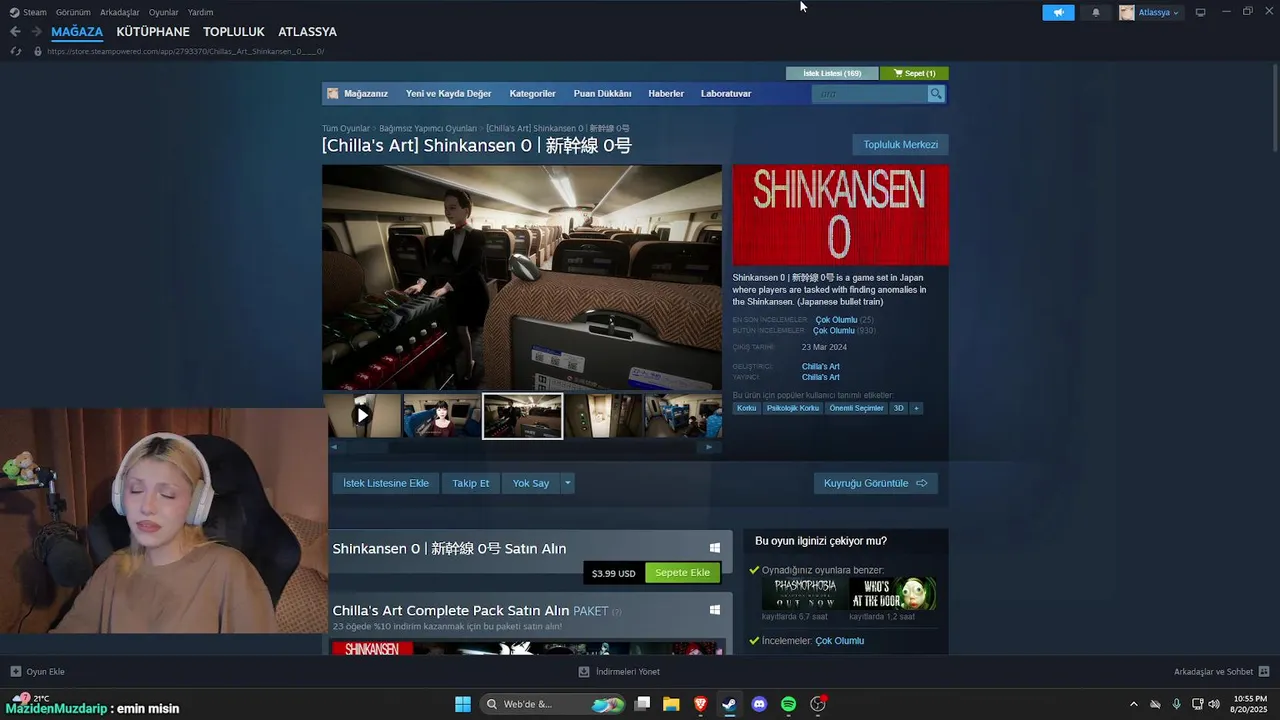Go back with the left arrow
This screenshot has height=720, width=1280.
tap(15, 32)
